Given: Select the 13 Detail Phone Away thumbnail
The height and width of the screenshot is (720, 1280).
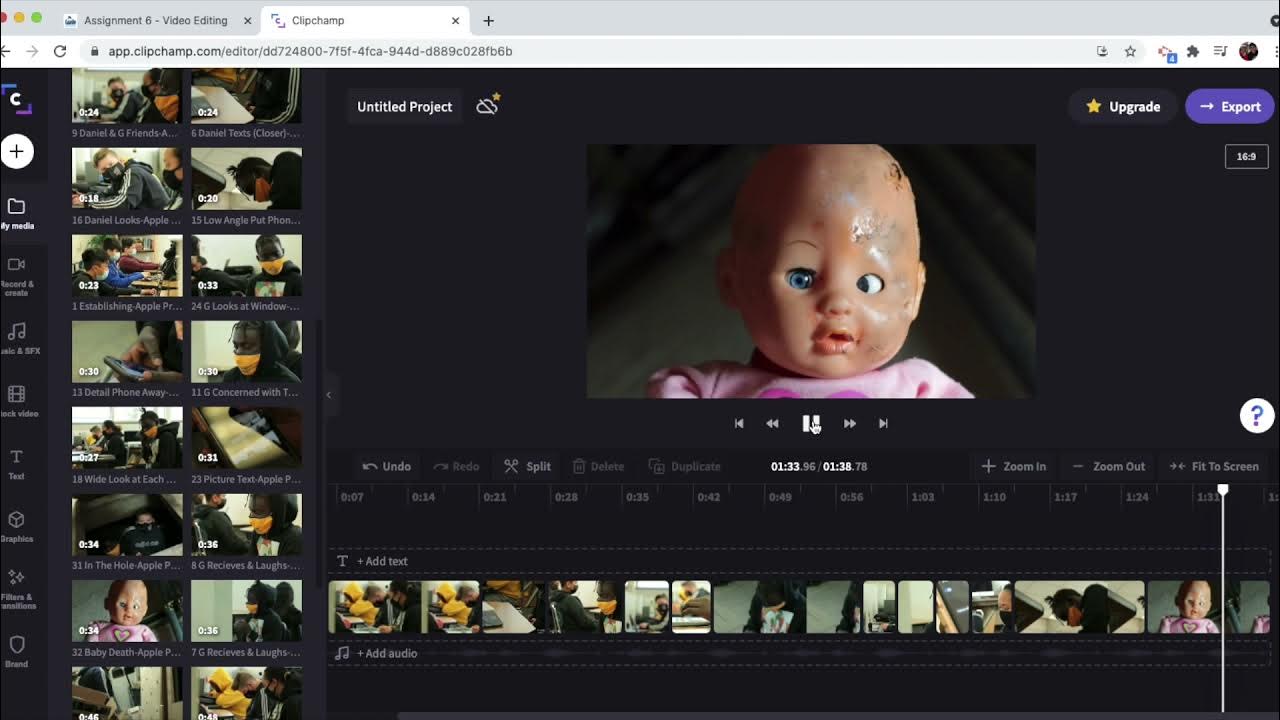Looking at the screenshot, I should point(127,351).
